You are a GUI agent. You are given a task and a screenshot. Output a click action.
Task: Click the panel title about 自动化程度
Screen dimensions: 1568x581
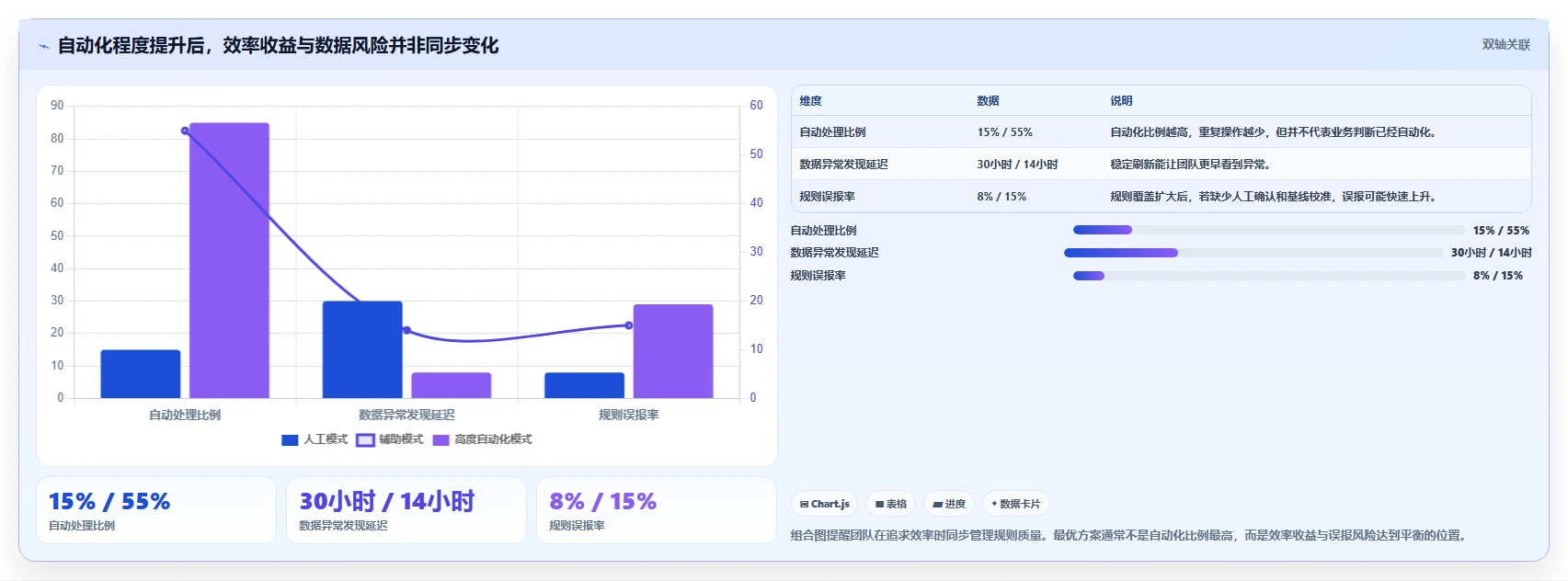(278, 46)
